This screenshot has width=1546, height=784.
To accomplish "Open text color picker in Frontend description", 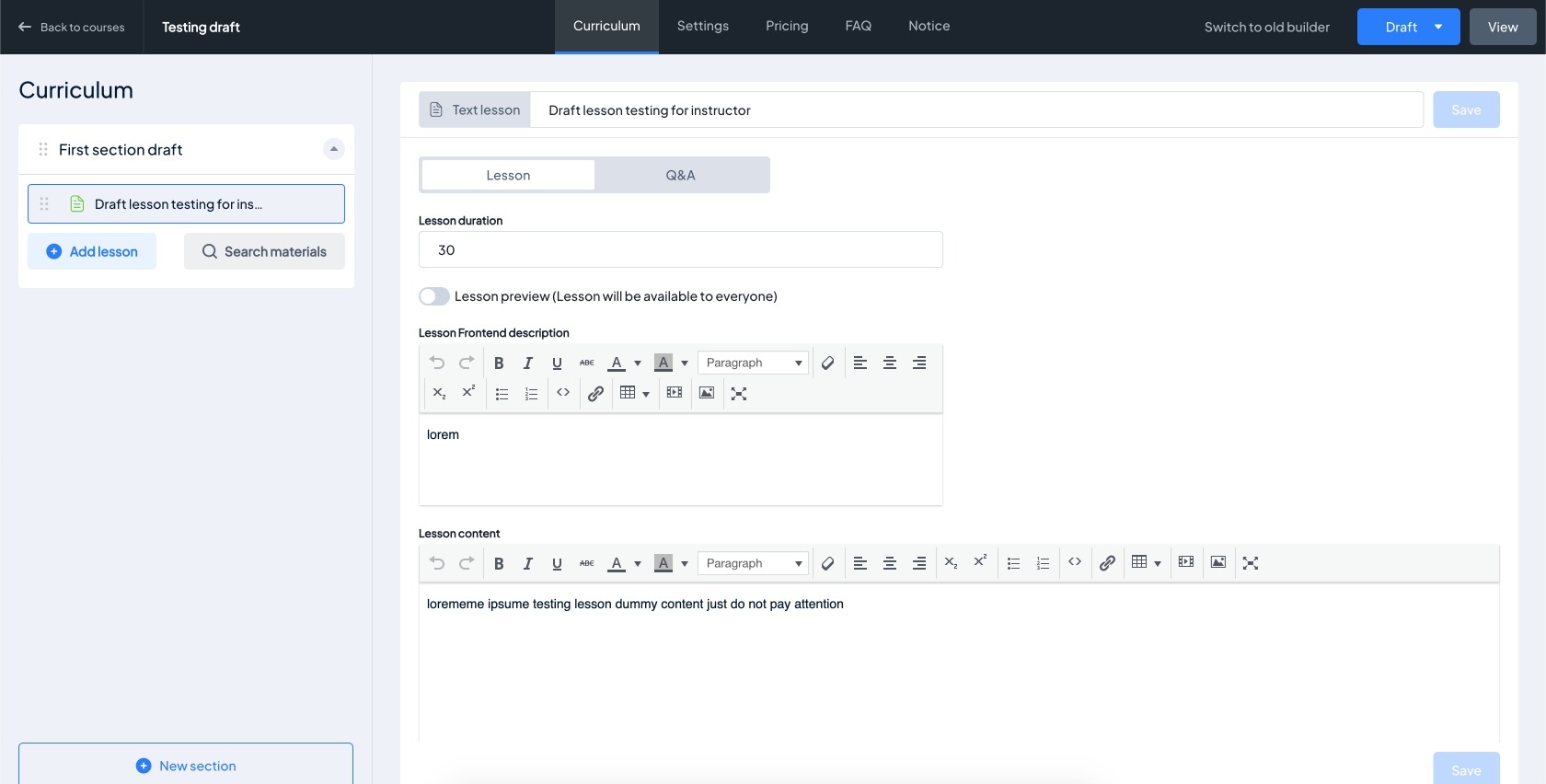I will (637, 363).
